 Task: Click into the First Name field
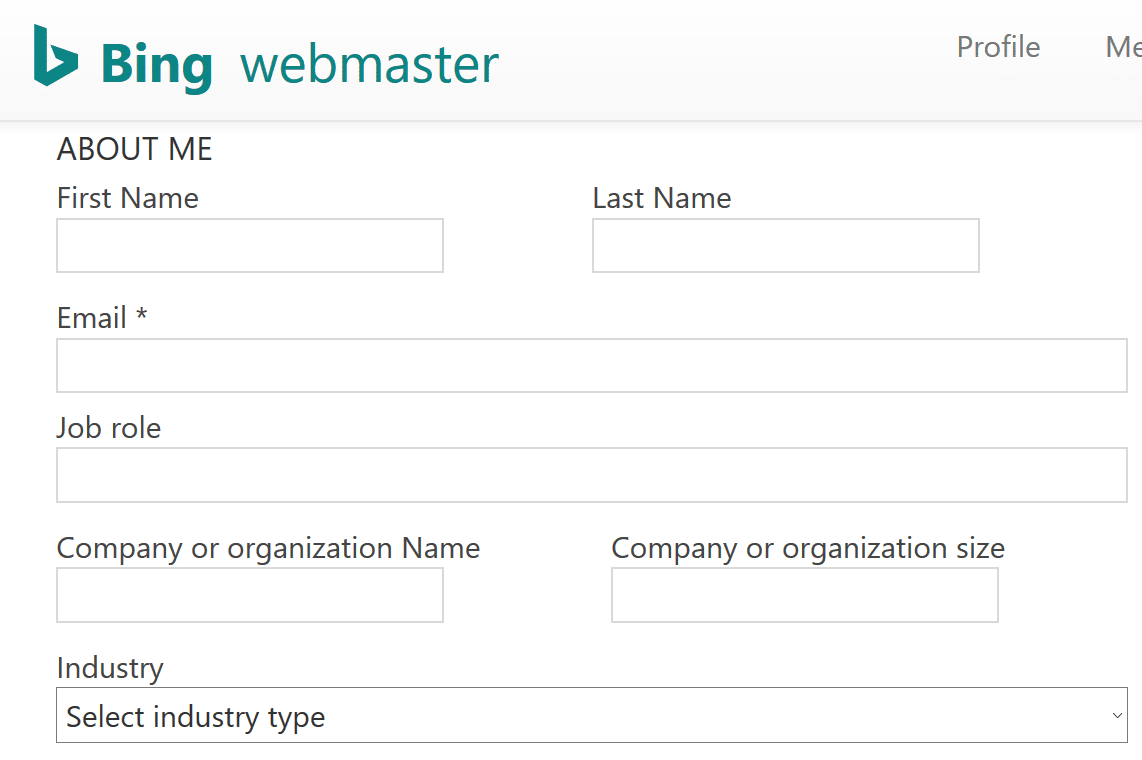[x=249, y=245]
